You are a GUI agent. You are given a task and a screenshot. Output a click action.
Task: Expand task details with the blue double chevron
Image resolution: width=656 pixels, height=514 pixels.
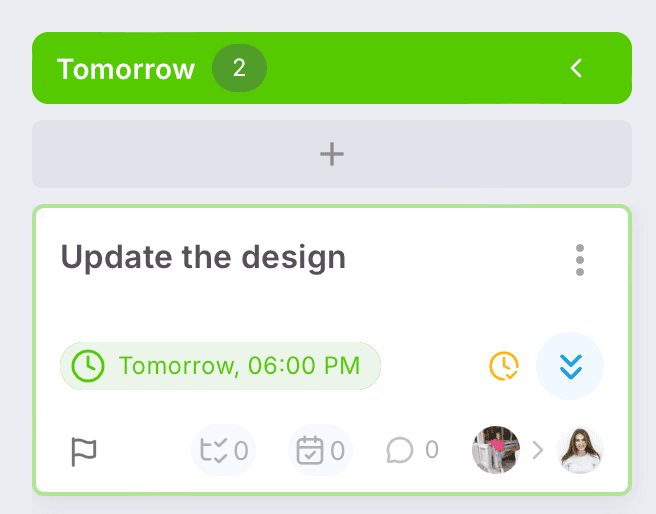click(x=570, y=366)
